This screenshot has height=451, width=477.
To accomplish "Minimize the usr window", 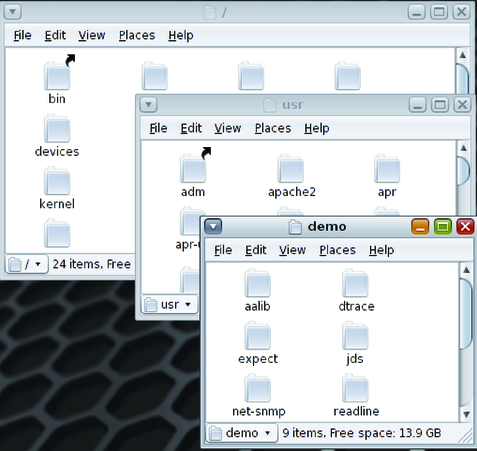I will tap(417, 105).
